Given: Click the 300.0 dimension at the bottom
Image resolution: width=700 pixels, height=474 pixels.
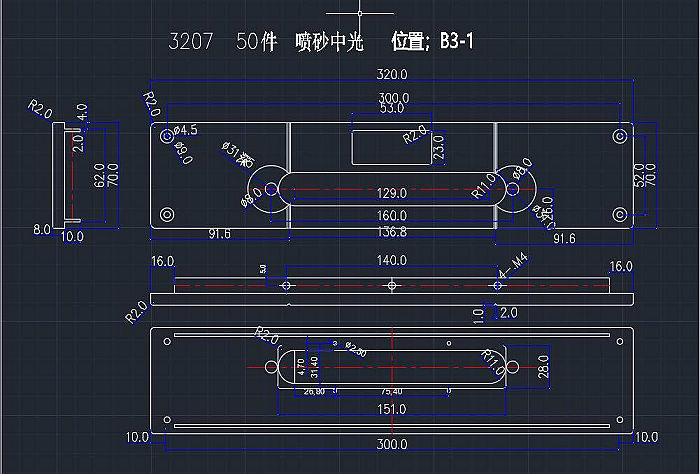Looking at the screenshot, I should tap(391, 444).
